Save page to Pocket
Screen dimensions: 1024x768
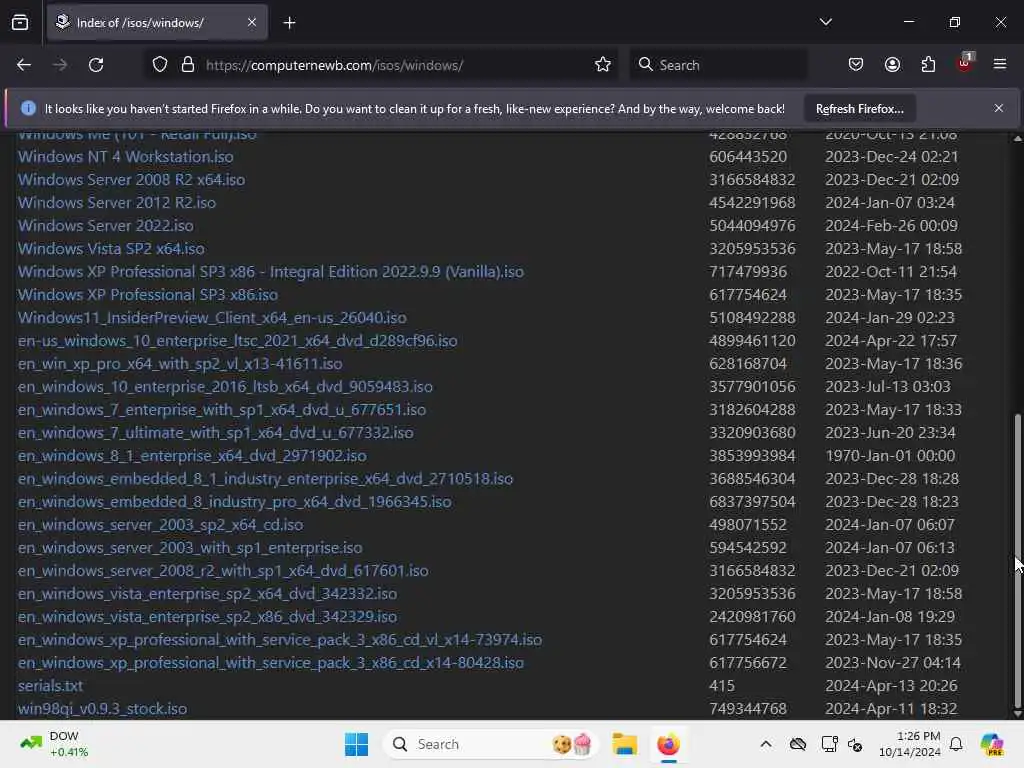pos(856,65)
